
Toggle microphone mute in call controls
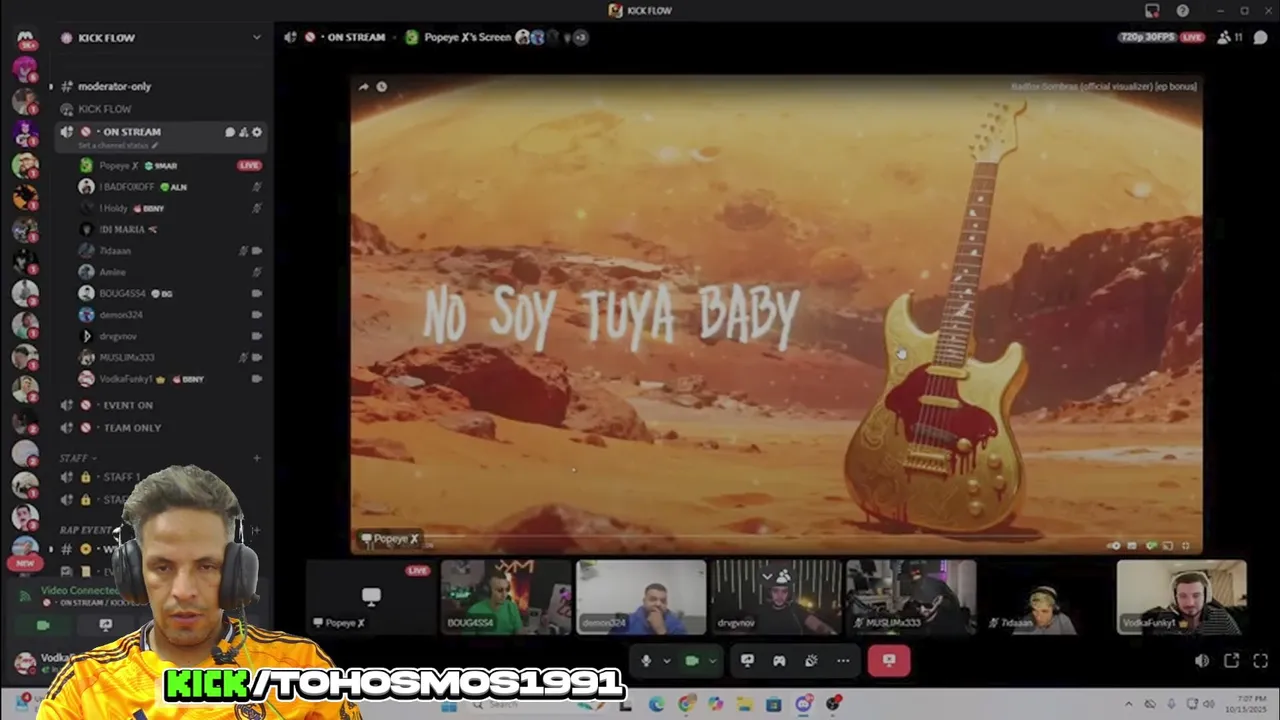(x=646, y=661)
